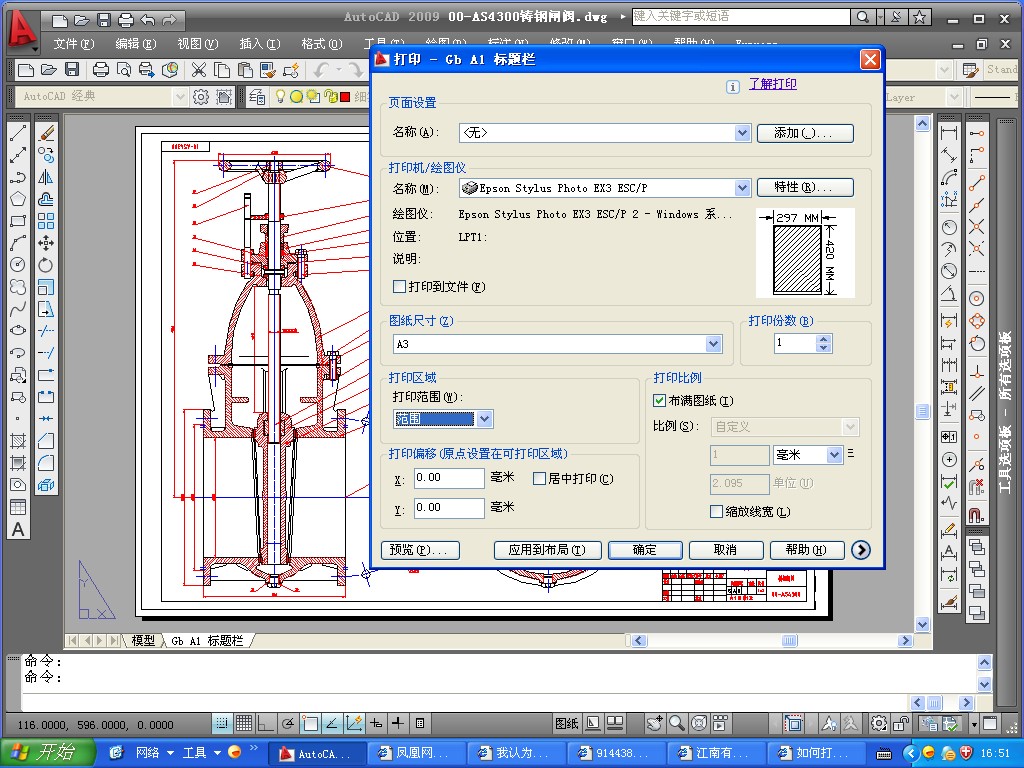Click the 预览 (Preview) button
Image resolution: width=1024 pixels, height=768 pixels.
tap(420, 550)
